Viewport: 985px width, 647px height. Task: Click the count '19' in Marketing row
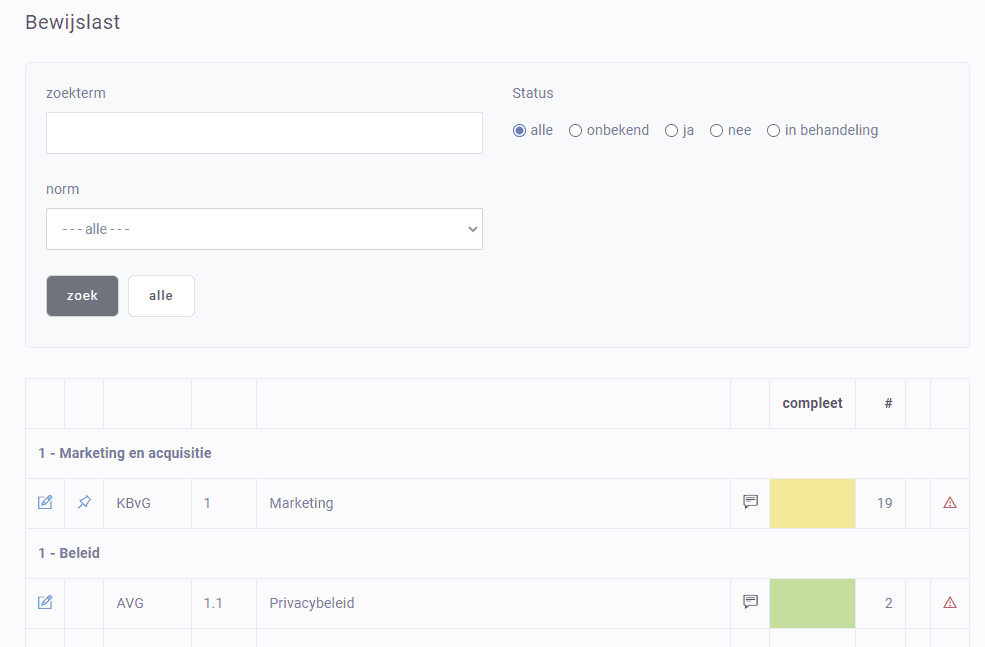884,503
